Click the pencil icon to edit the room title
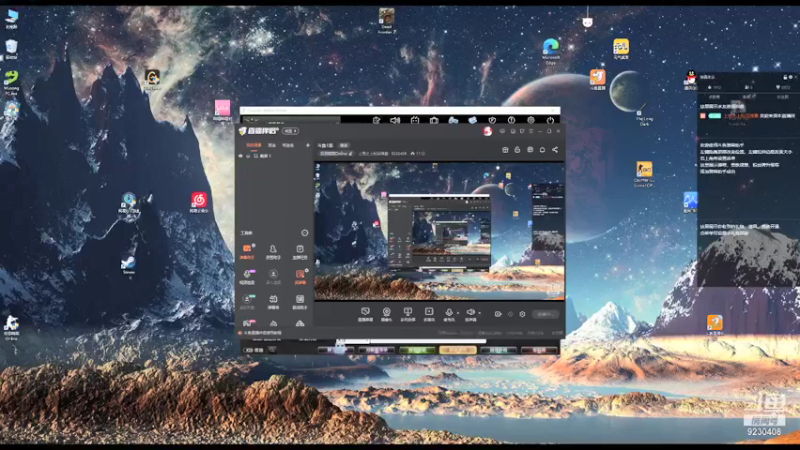The width and height of the screenshot is (800, 450). (x=351, y=153)
